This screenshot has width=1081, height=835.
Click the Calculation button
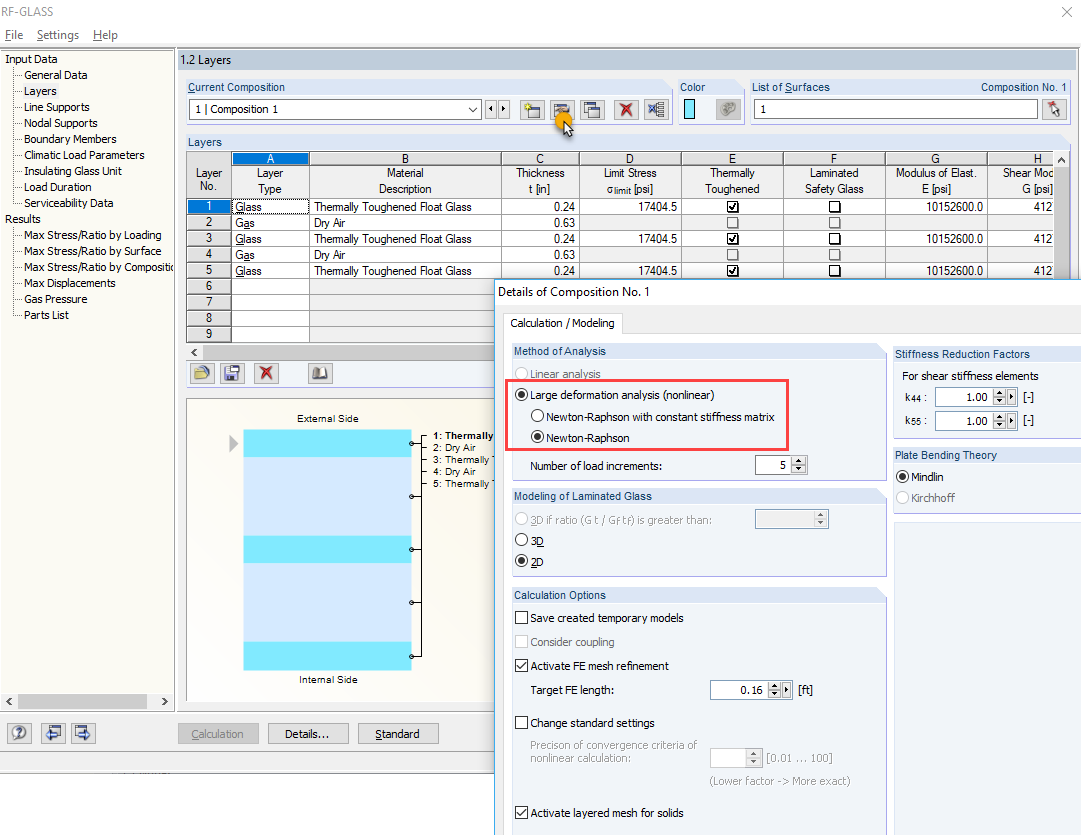pos(218,734)
